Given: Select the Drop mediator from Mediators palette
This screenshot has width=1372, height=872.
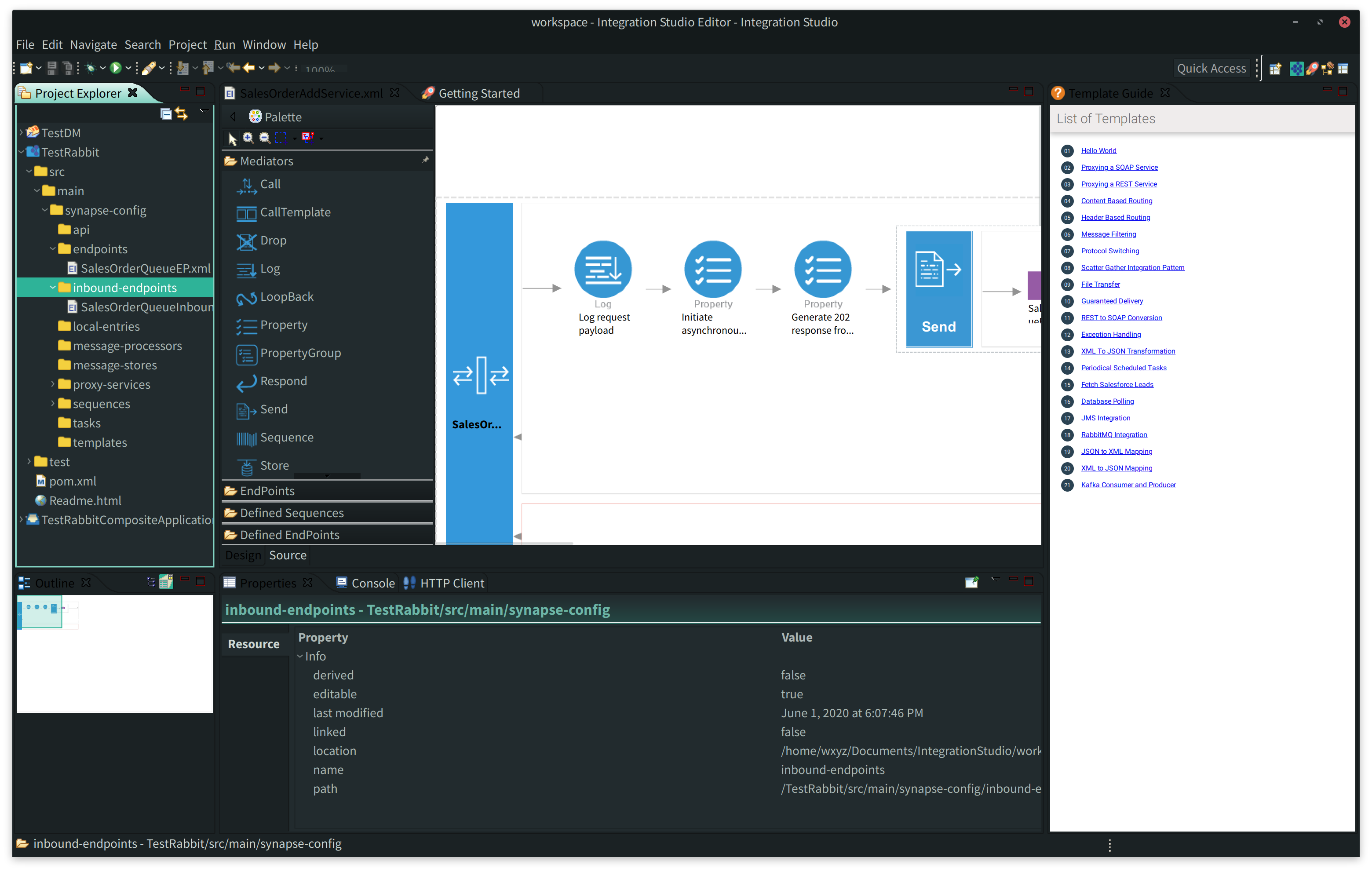Looking at the screenshot, I should pos(273,240).
